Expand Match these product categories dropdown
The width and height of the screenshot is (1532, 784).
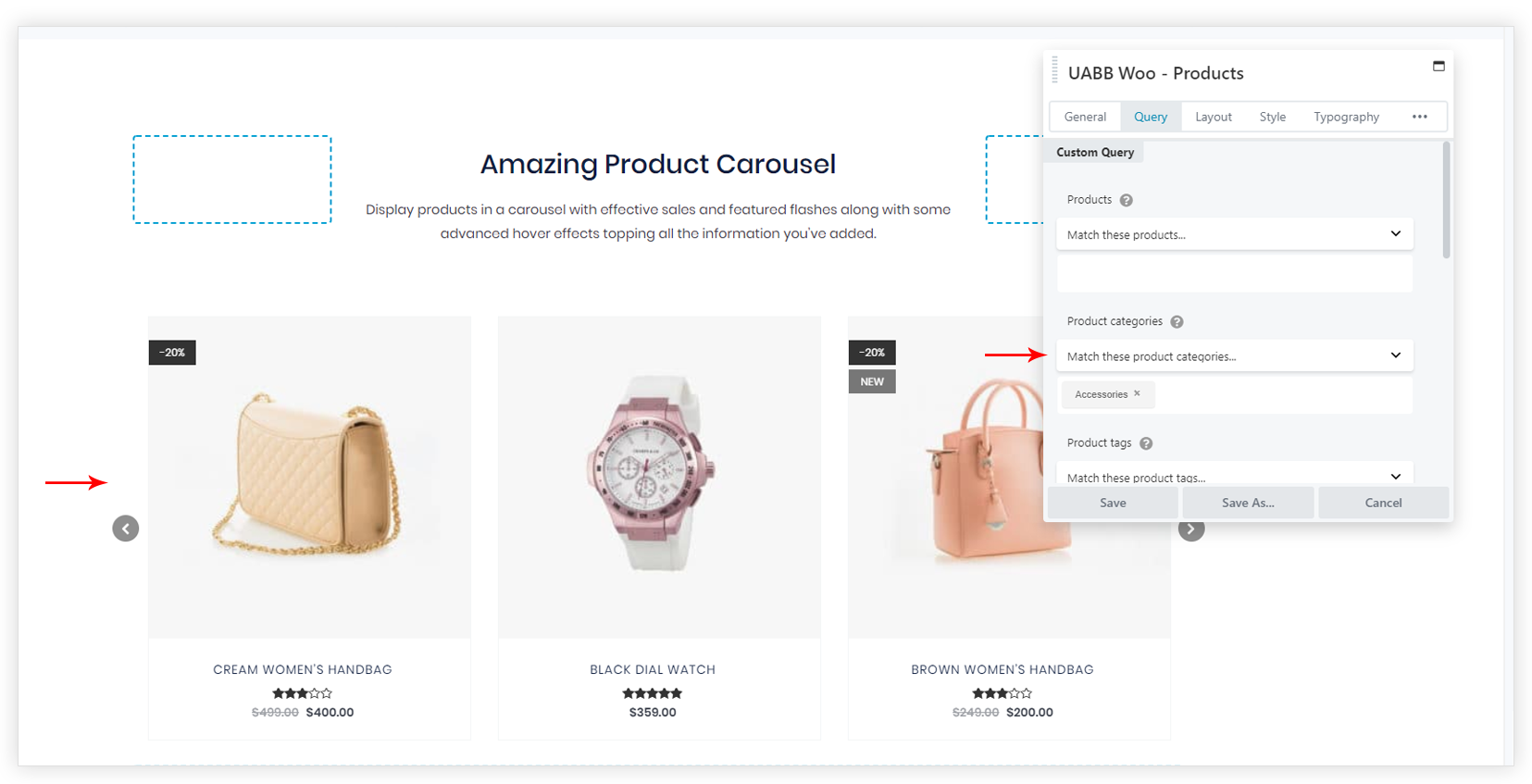pyautogui.click(x=1235, y=355)
